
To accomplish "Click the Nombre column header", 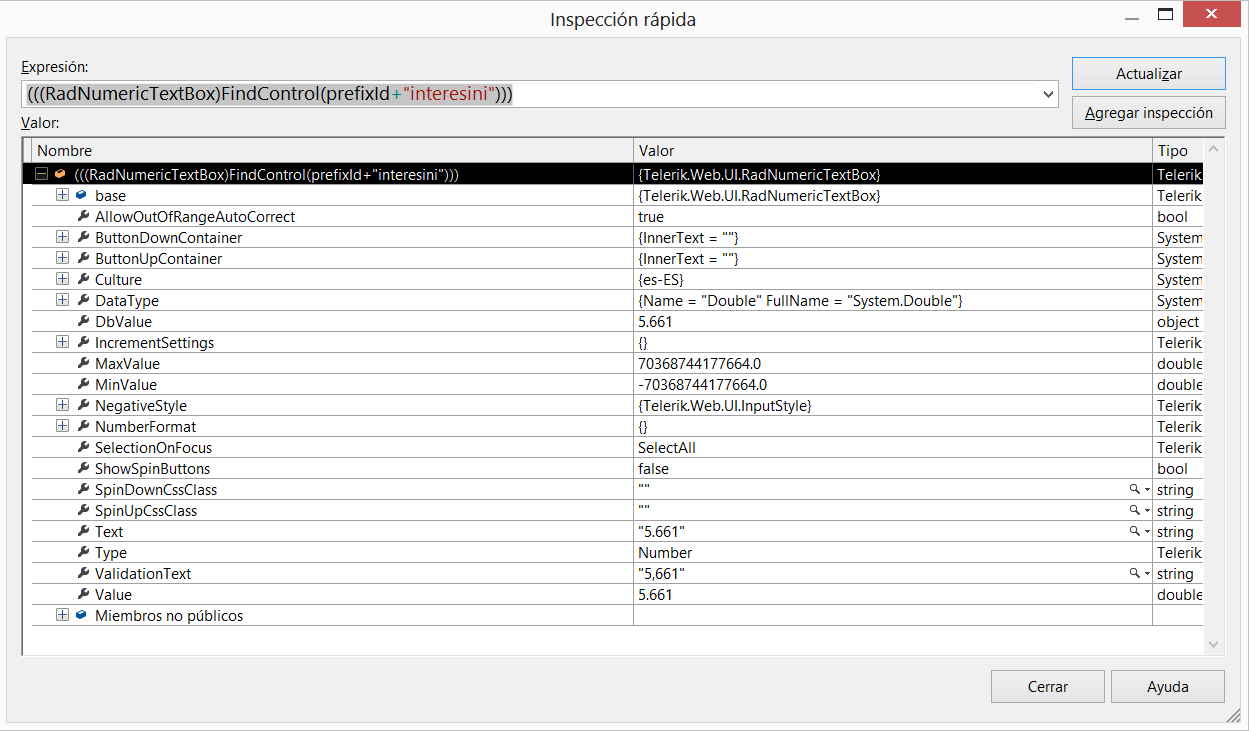I will 331,150.
